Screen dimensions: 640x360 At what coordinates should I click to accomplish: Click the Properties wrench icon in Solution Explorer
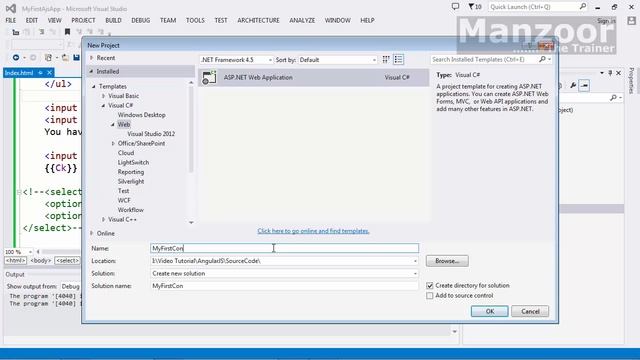573,85
